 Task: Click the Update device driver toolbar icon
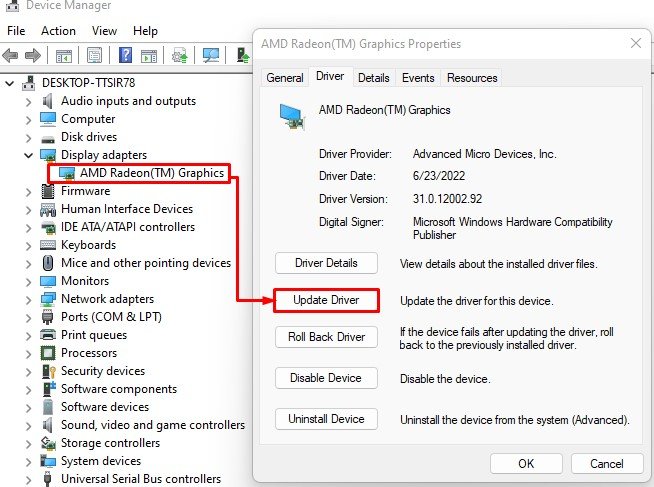click(180, 55)
